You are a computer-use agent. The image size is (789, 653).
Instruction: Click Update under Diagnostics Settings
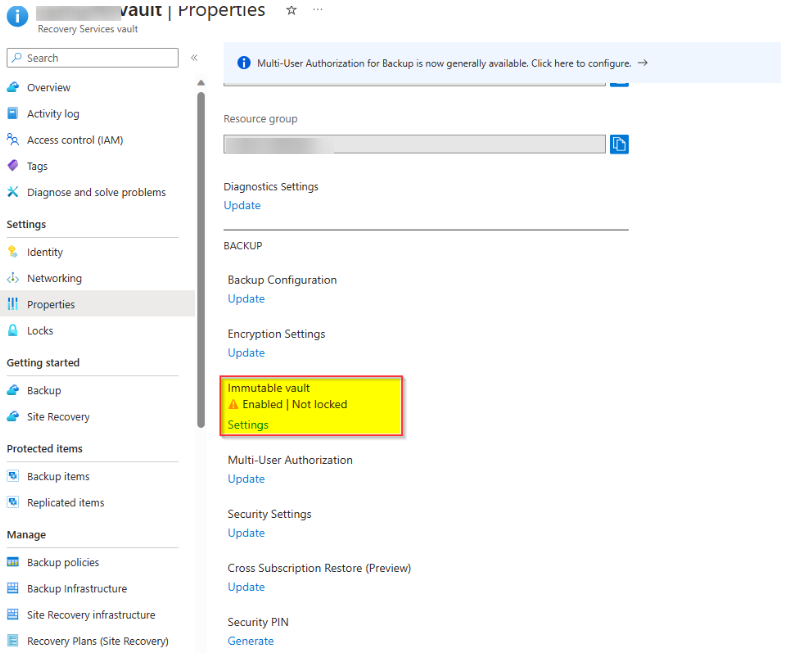242,205
